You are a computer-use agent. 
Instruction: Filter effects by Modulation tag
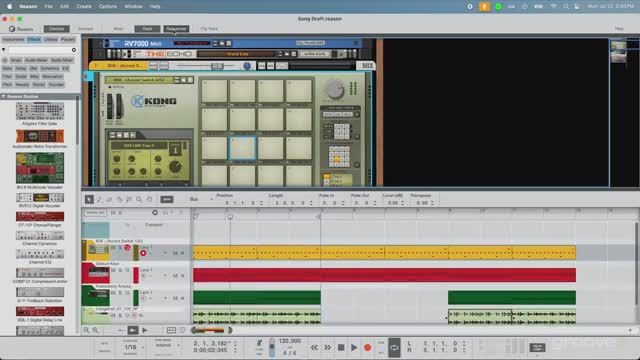pyautogui.click(x=52, y=76)
